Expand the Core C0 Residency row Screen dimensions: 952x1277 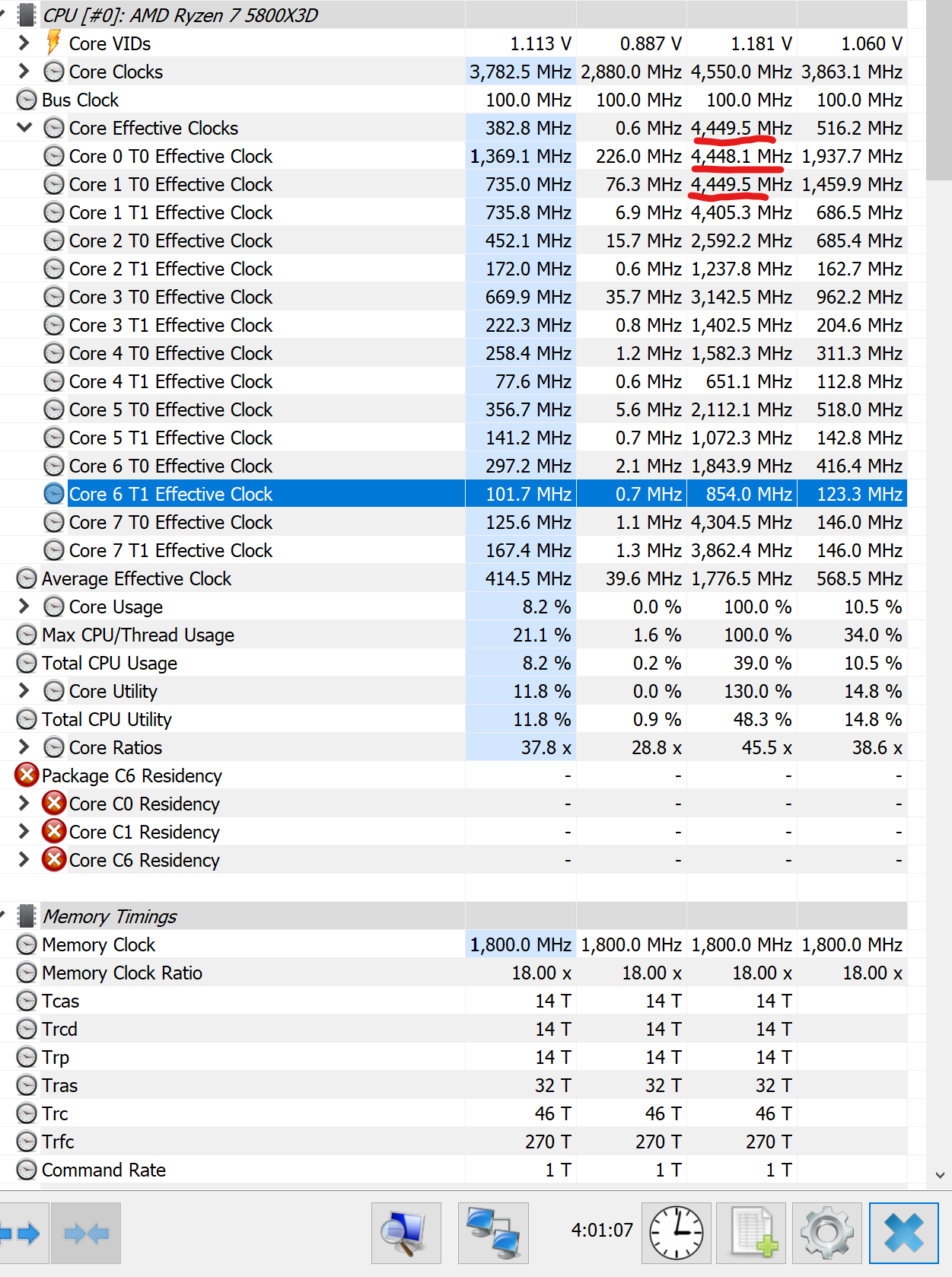(x=24, y=804)
